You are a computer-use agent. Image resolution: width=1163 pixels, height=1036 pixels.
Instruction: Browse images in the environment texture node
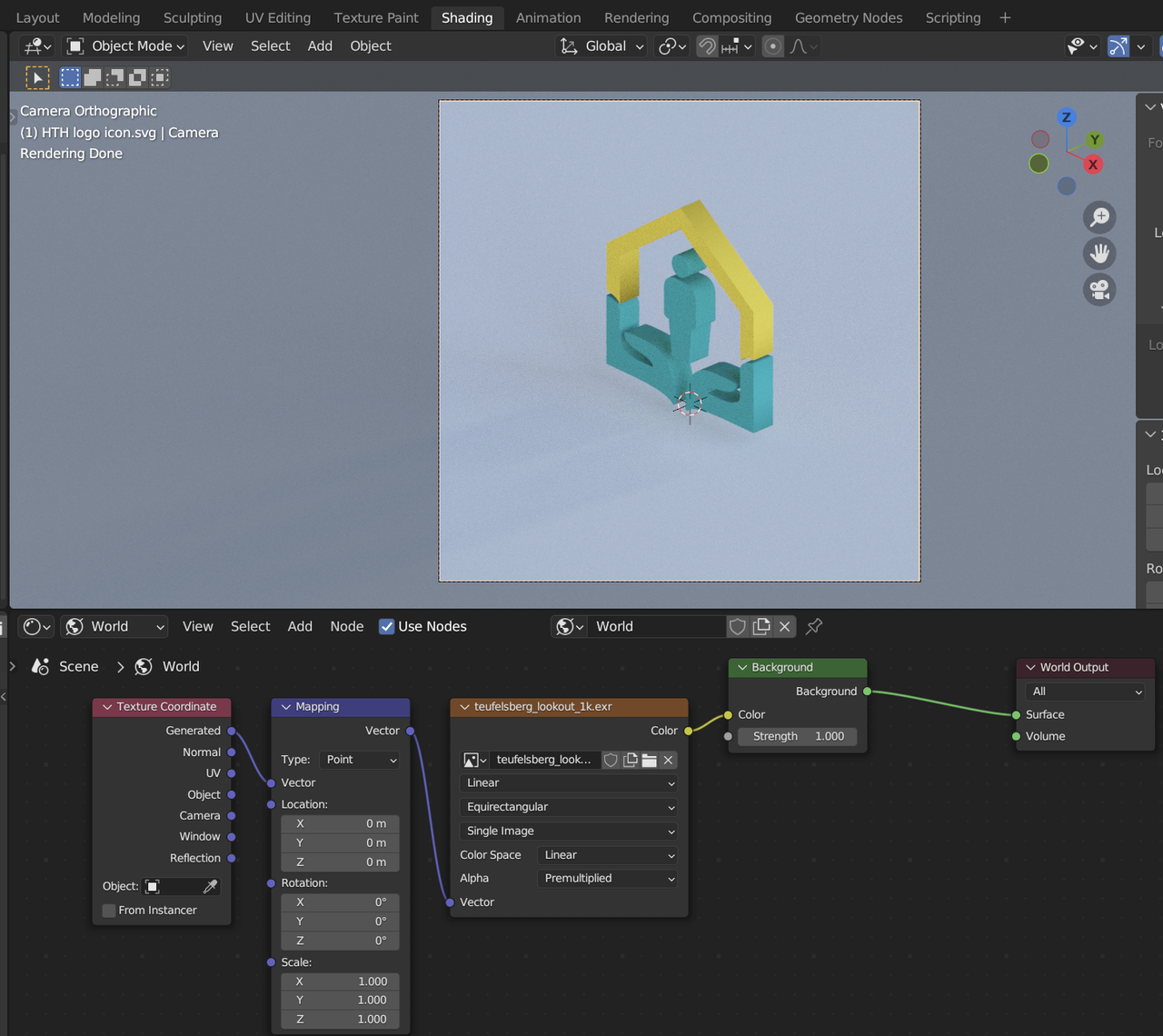pos(475,760)
